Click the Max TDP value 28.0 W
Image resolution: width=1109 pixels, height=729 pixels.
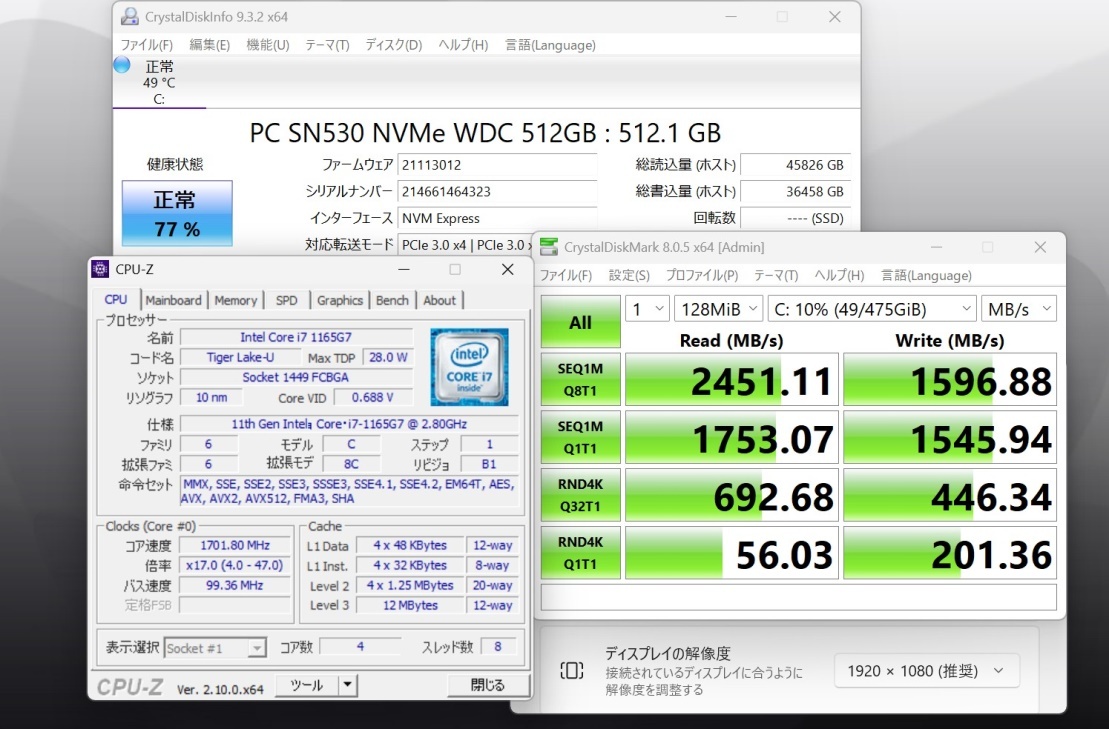[388, 357]
